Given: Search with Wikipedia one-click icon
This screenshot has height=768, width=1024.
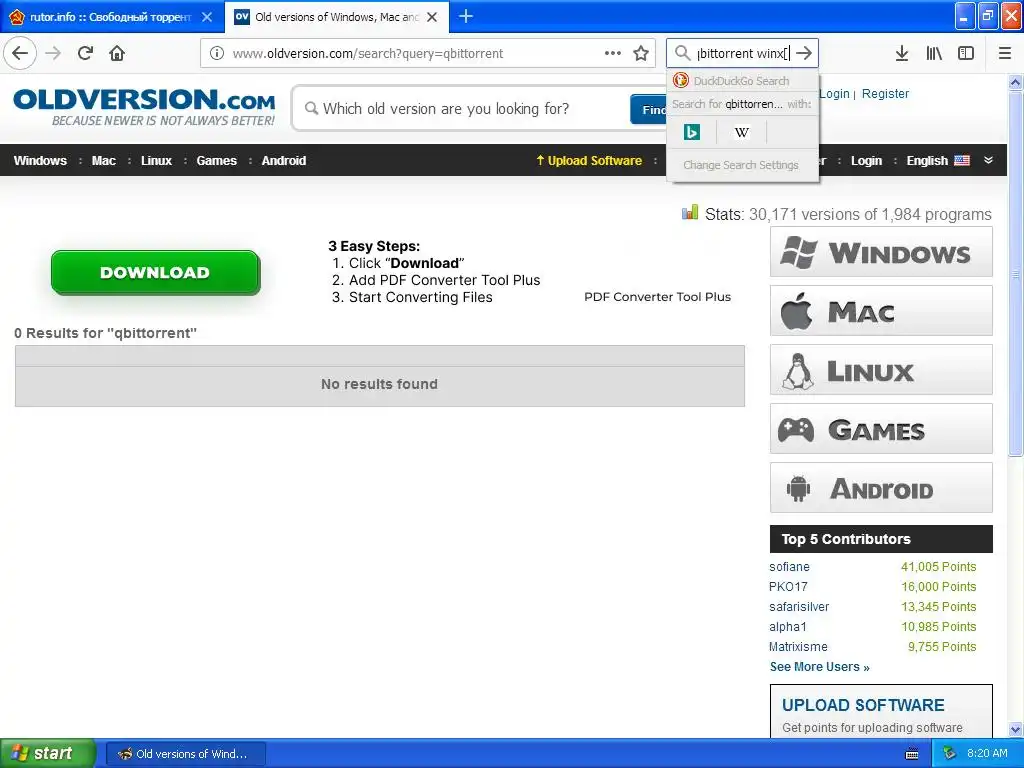Looking at the screenshot, I should click(741, 133).
